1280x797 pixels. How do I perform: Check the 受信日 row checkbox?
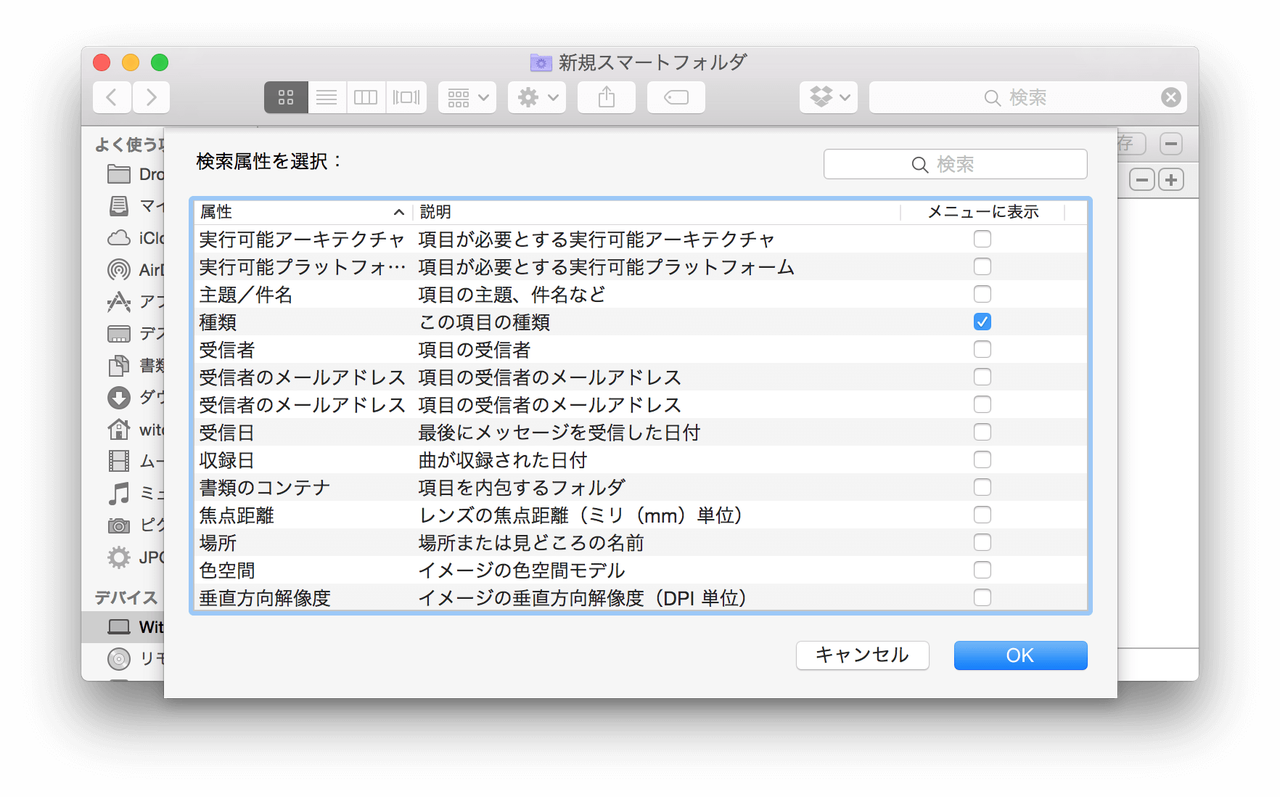982,432
